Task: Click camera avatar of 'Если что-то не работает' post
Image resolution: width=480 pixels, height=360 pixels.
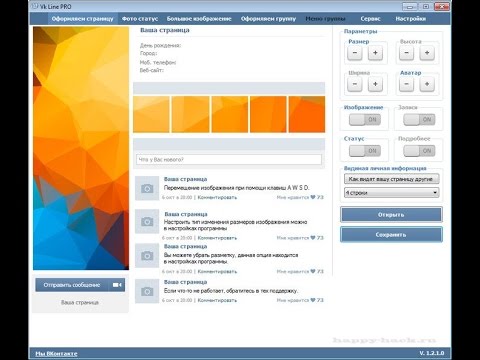Action: tap(147, 291)
